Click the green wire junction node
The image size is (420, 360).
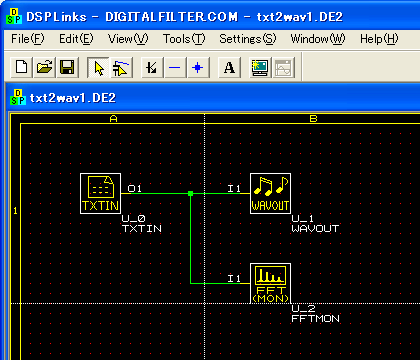pyautogui.click(x=190, y=193)
